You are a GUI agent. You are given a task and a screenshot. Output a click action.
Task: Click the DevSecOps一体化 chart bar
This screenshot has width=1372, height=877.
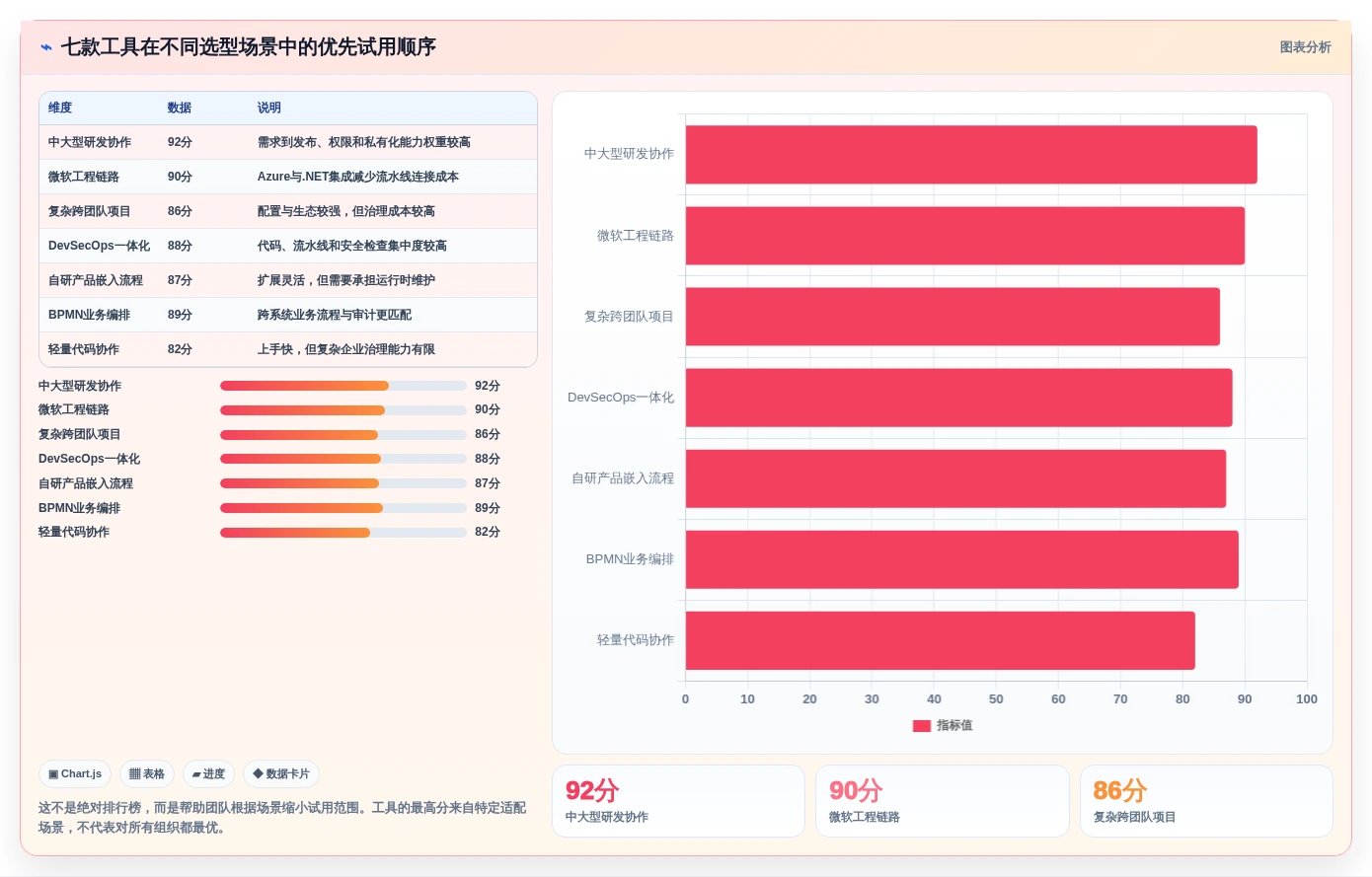click(959, 398)
